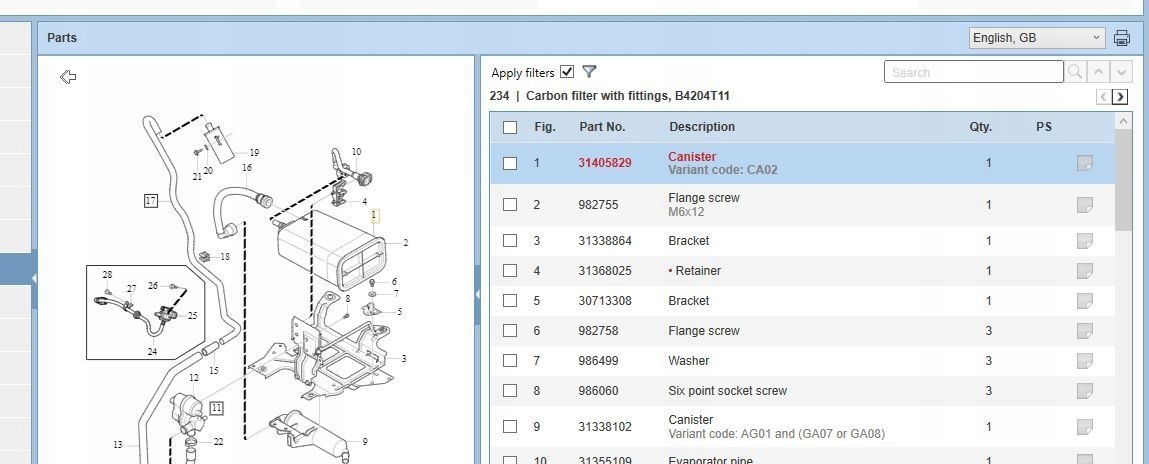Check the box for part 982755
The width and height of the screenshot is (1149, 464).
[510, 205]
